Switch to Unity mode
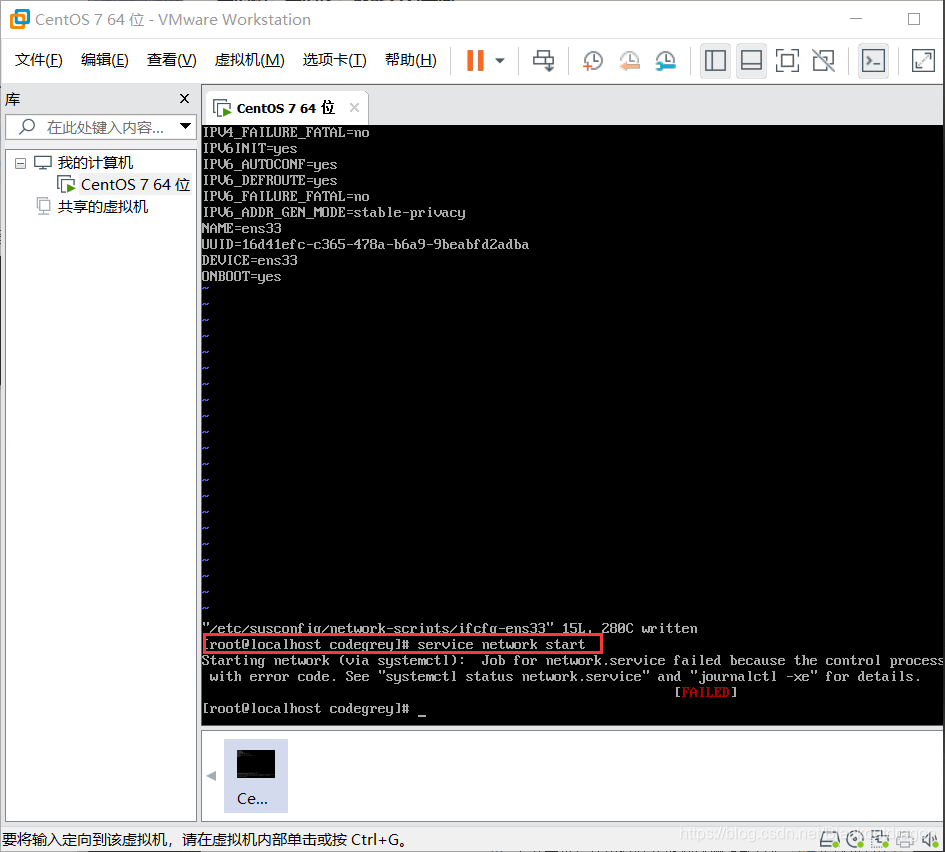 pyautogui.click(x=823, y=60)
